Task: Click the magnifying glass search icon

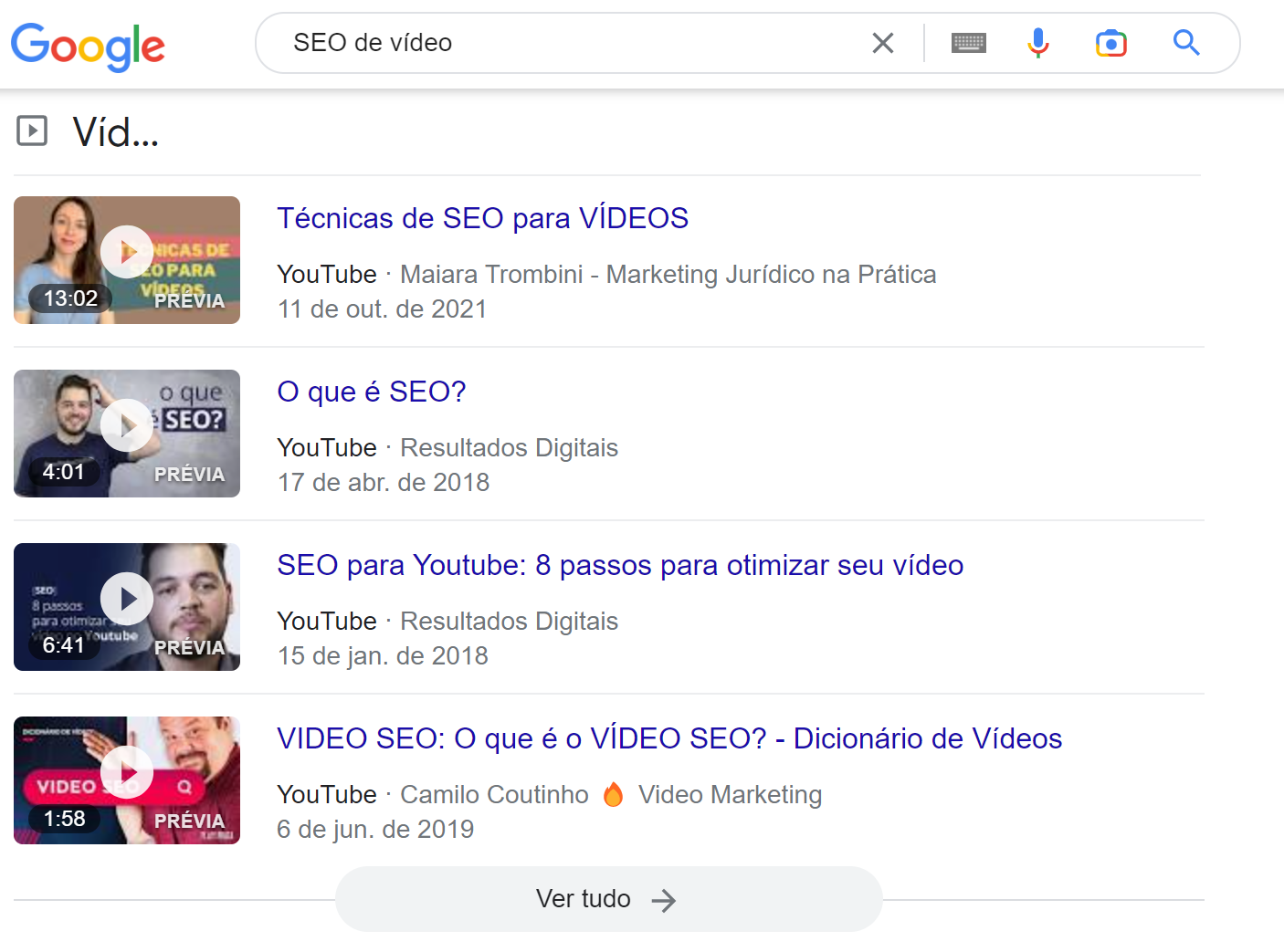Action: point(1185,42)
